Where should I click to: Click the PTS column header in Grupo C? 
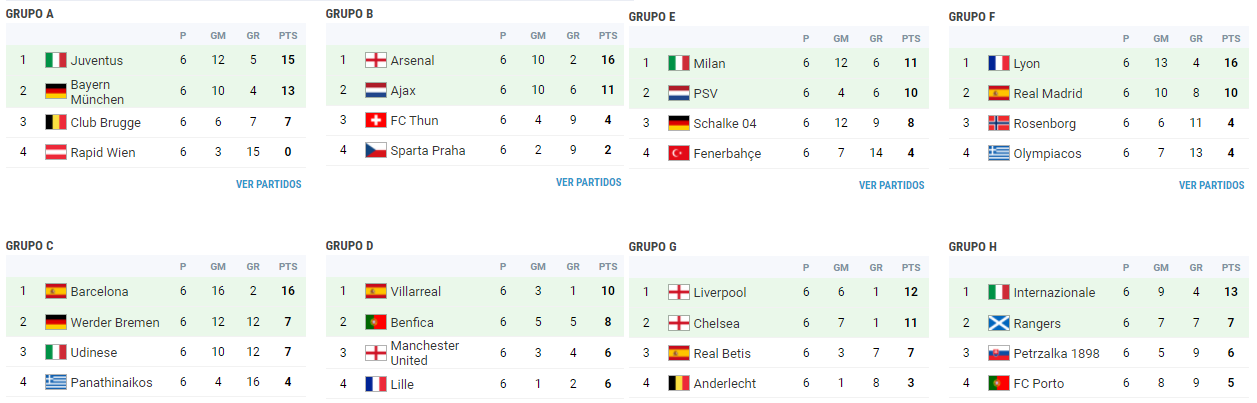[x=288, y=267]
